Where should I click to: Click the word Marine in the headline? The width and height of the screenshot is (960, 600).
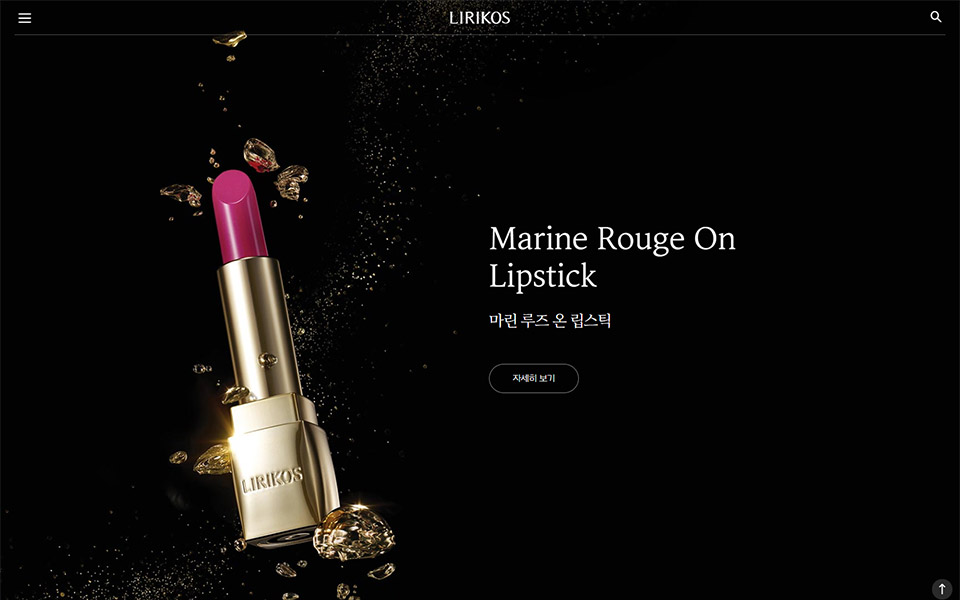click(x=538, y=238)
